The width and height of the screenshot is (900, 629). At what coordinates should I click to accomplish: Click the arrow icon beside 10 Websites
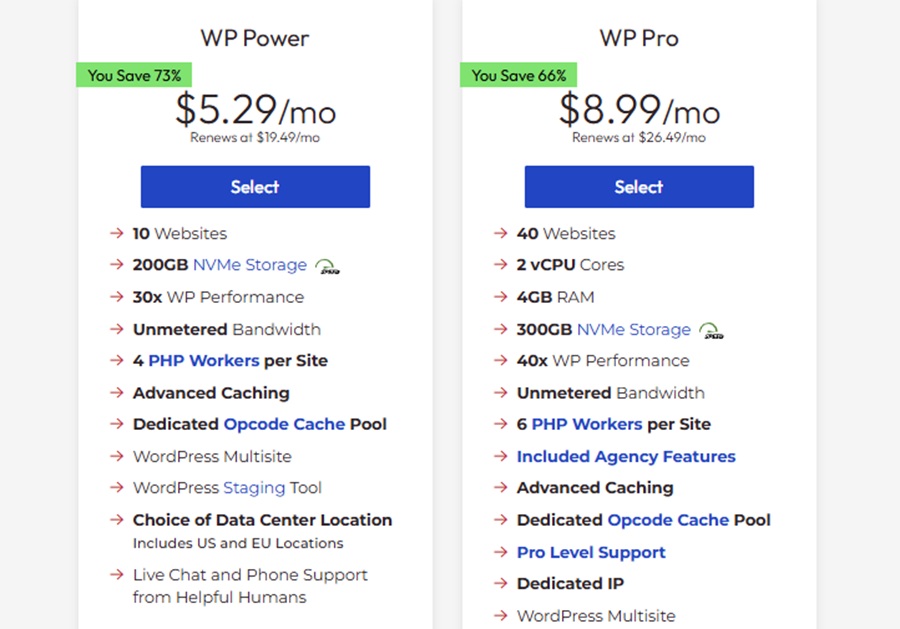[x=117, y=234]
